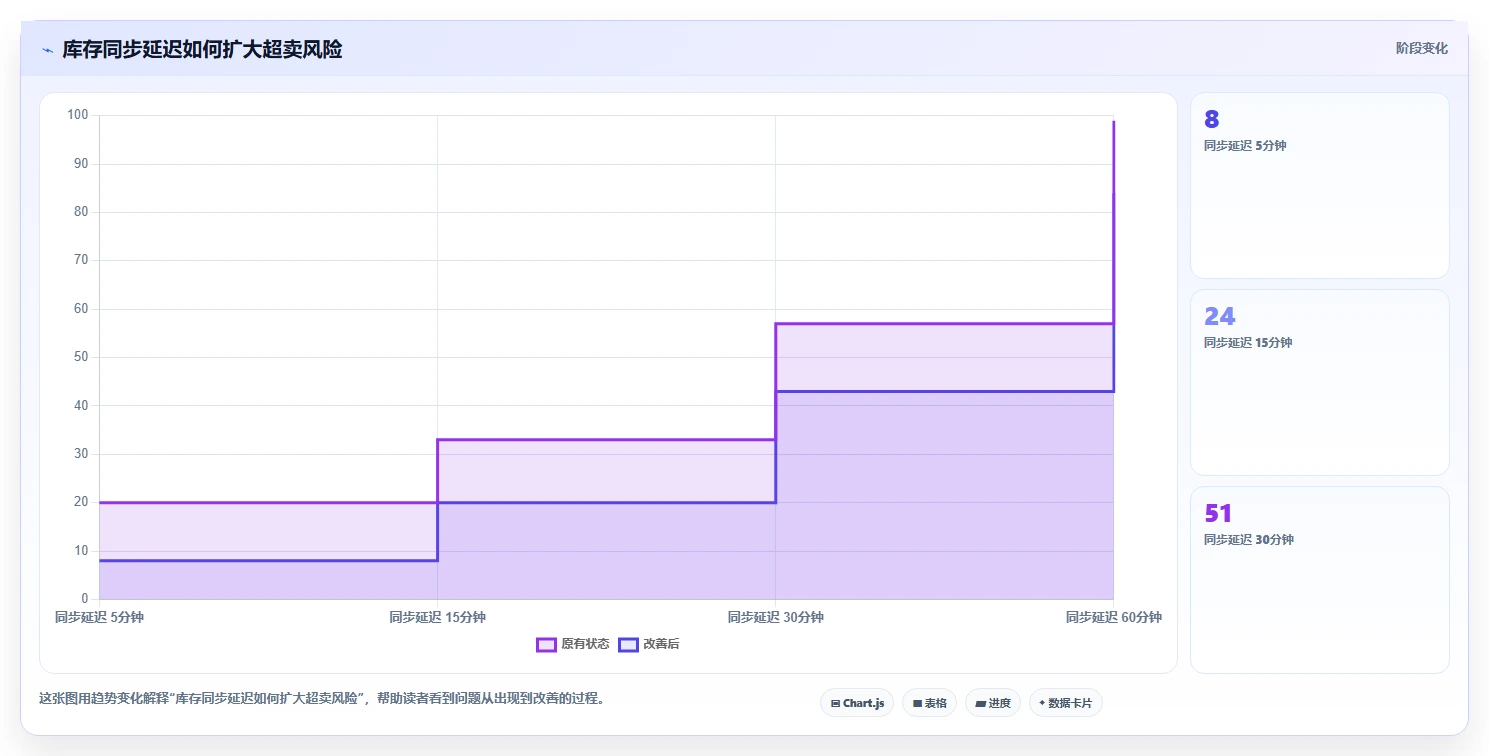Click the chart description text below the chart
Viewport: 1489px width, 756px height.
click(x=321, y=698)
